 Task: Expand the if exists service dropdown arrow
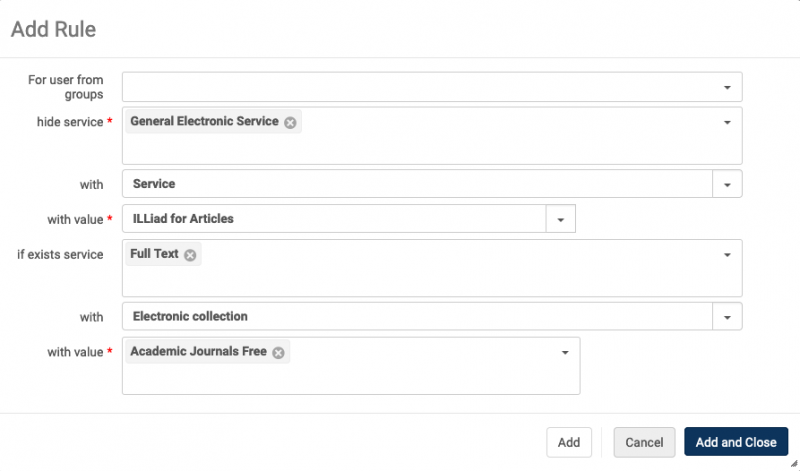727,255
